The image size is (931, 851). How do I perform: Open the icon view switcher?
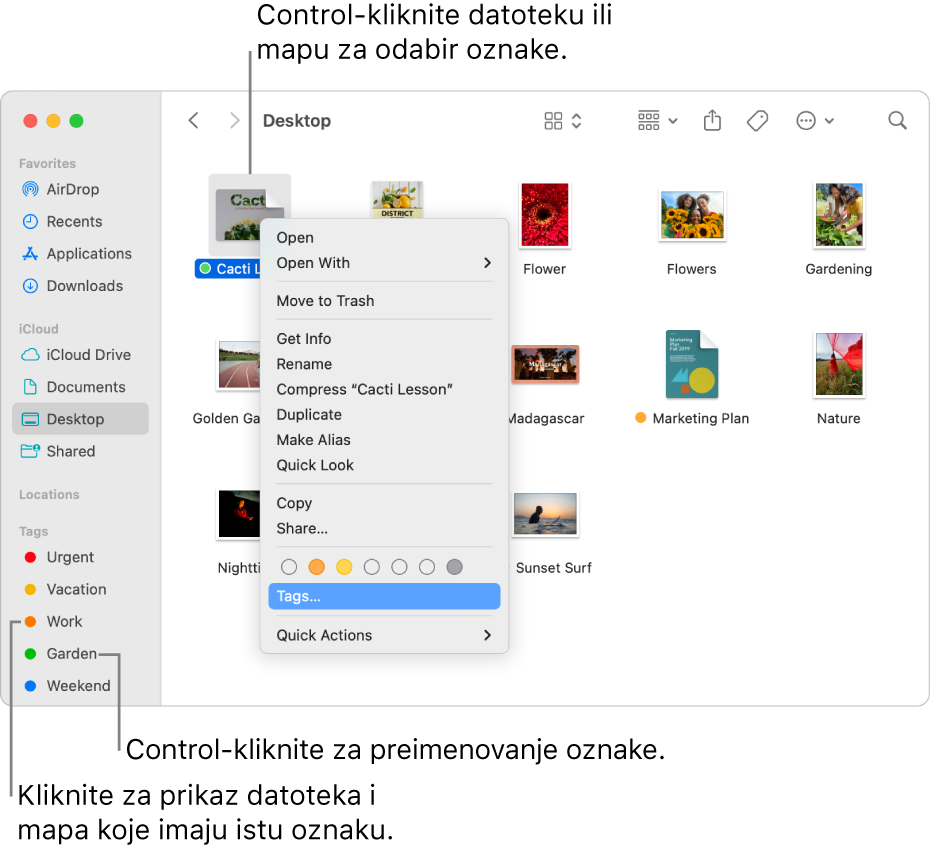[563, 121]
